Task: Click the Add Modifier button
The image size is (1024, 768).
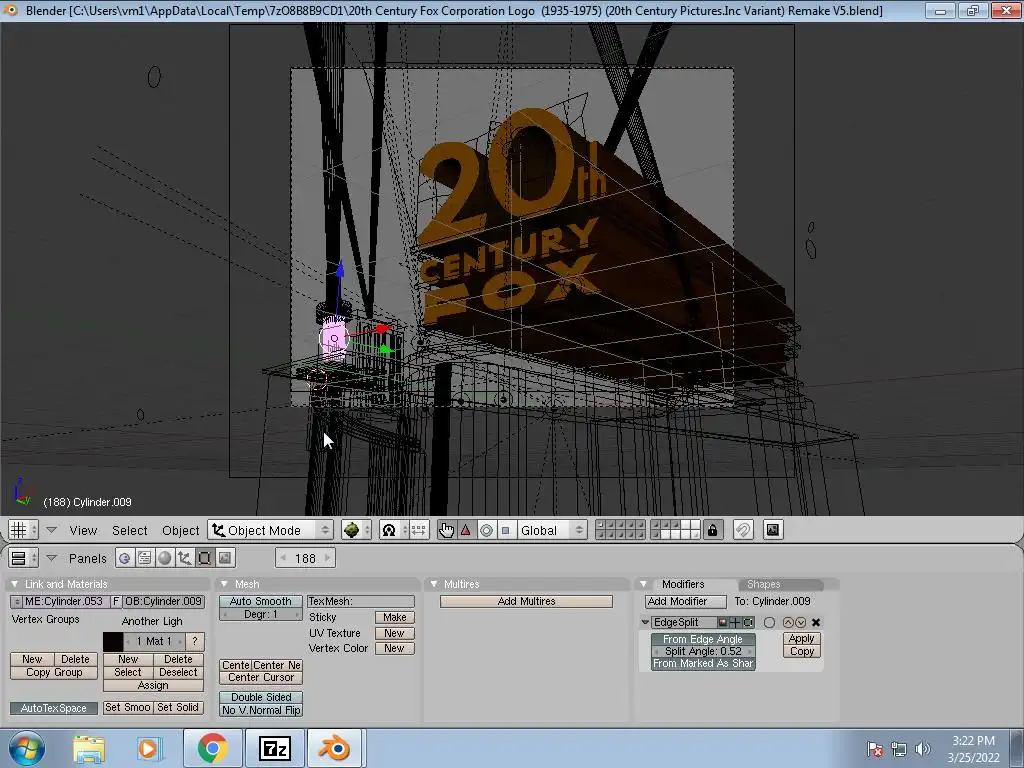Action: pos(685,601)
